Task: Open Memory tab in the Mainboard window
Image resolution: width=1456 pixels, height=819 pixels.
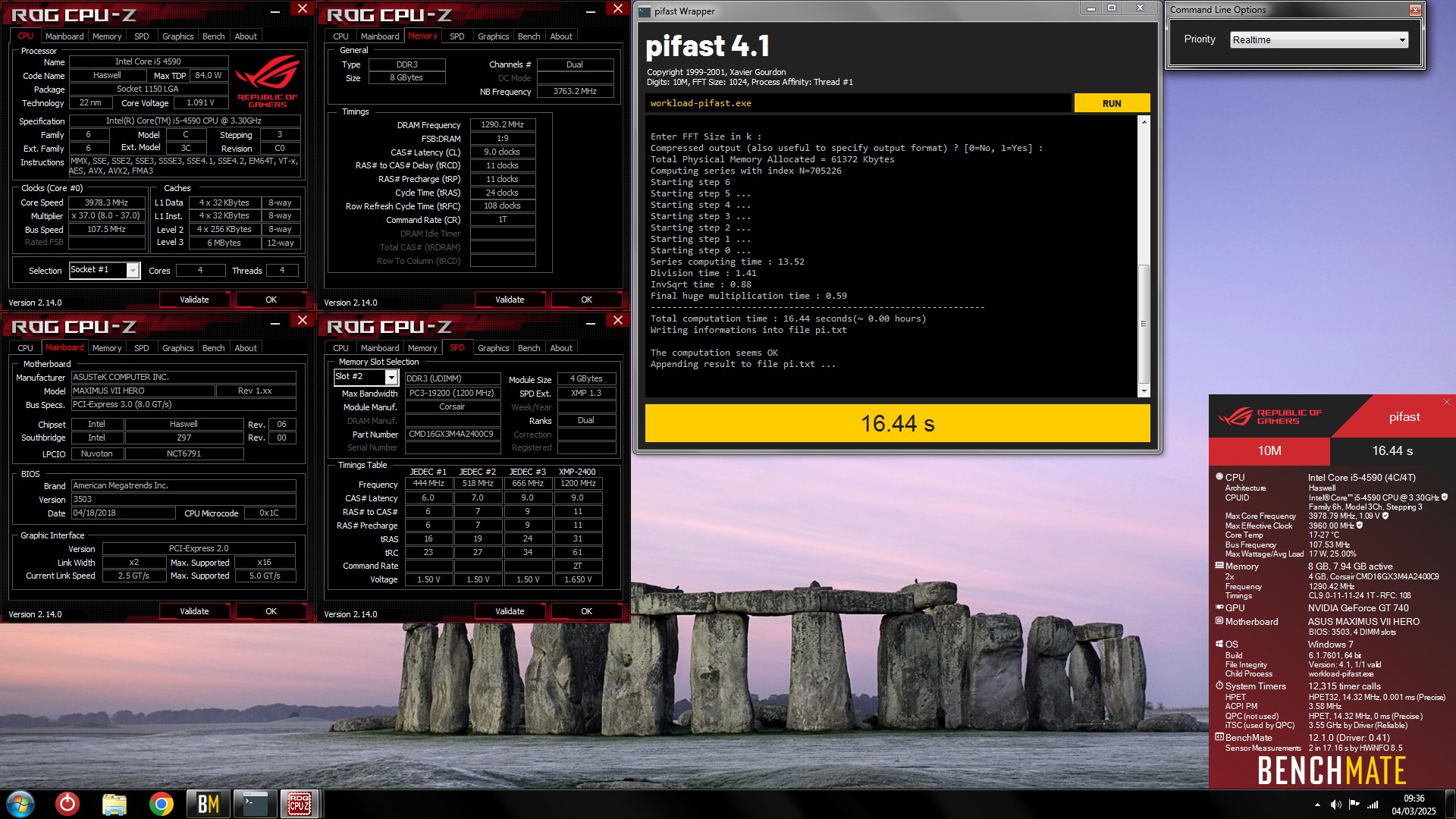Action: (107, 348)
